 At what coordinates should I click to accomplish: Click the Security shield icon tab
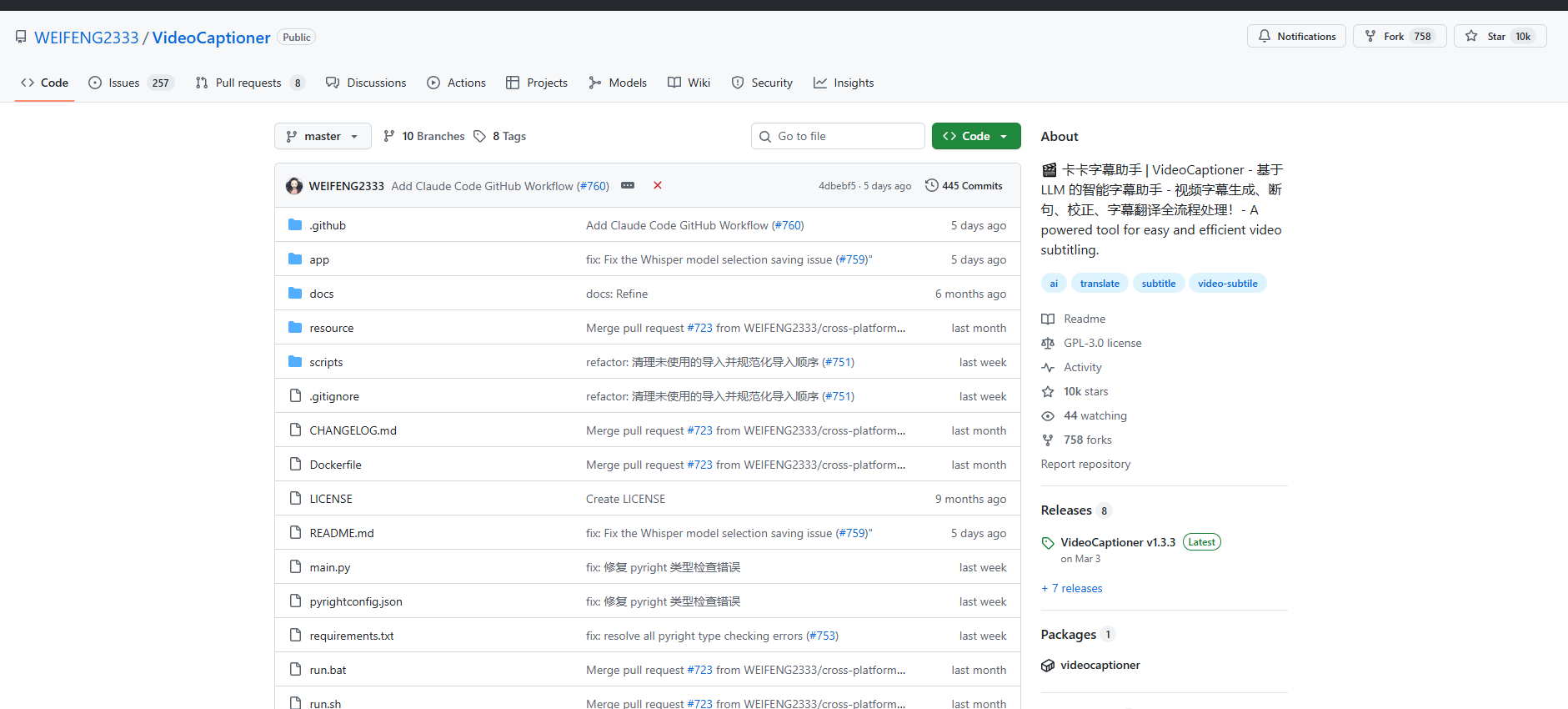(738, 83)
